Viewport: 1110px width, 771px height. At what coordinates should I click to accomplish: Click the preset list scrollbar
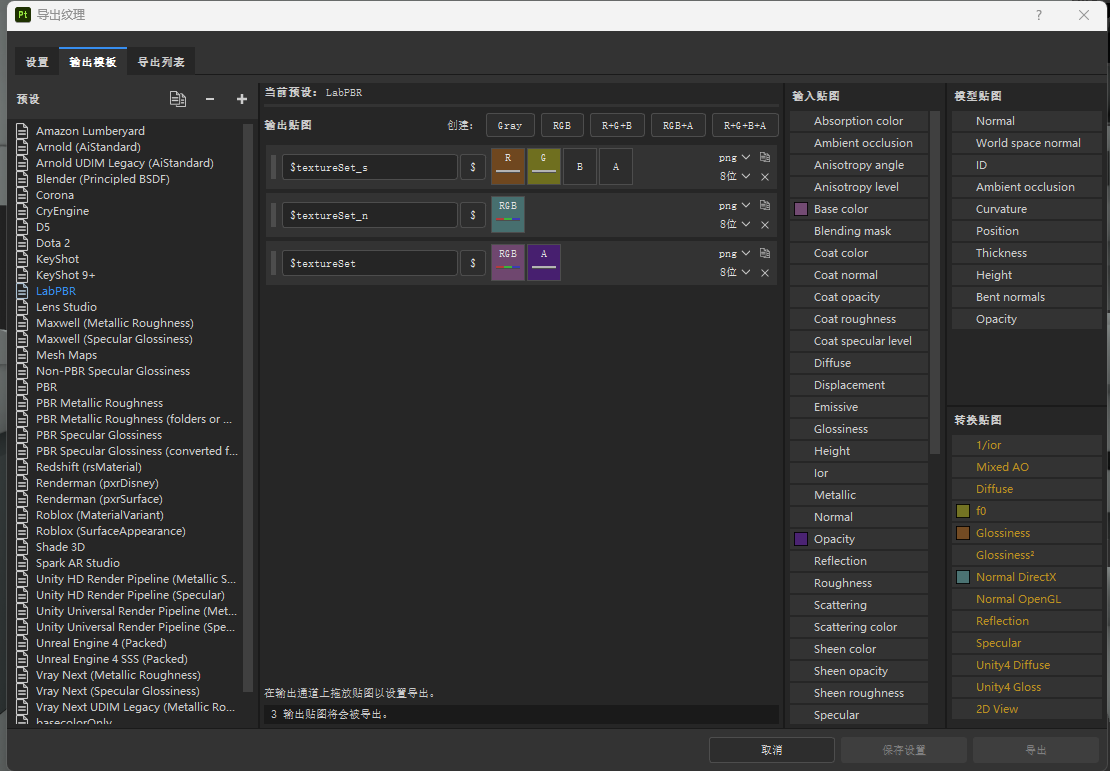(247, 407)
